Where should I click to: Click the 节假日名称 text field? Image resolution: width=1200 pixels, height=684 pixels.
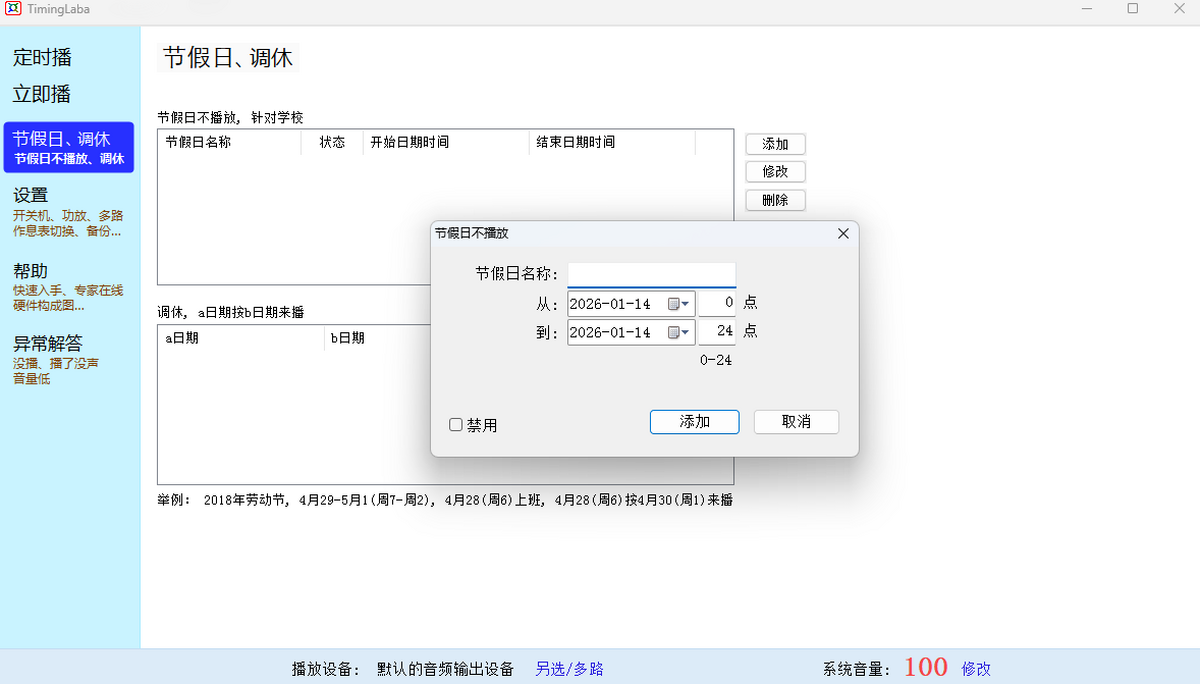pyautogui.click(x=651, y=274)
